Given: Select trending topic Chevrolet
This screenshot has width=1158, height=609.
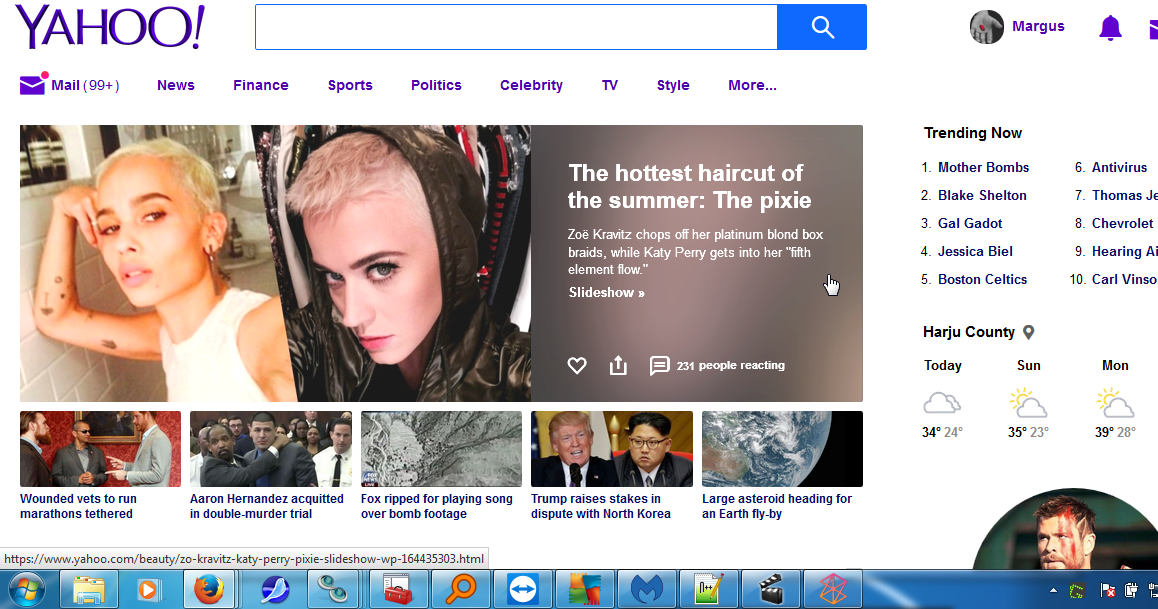Looking at the screenshot, I should point(1122,224).
